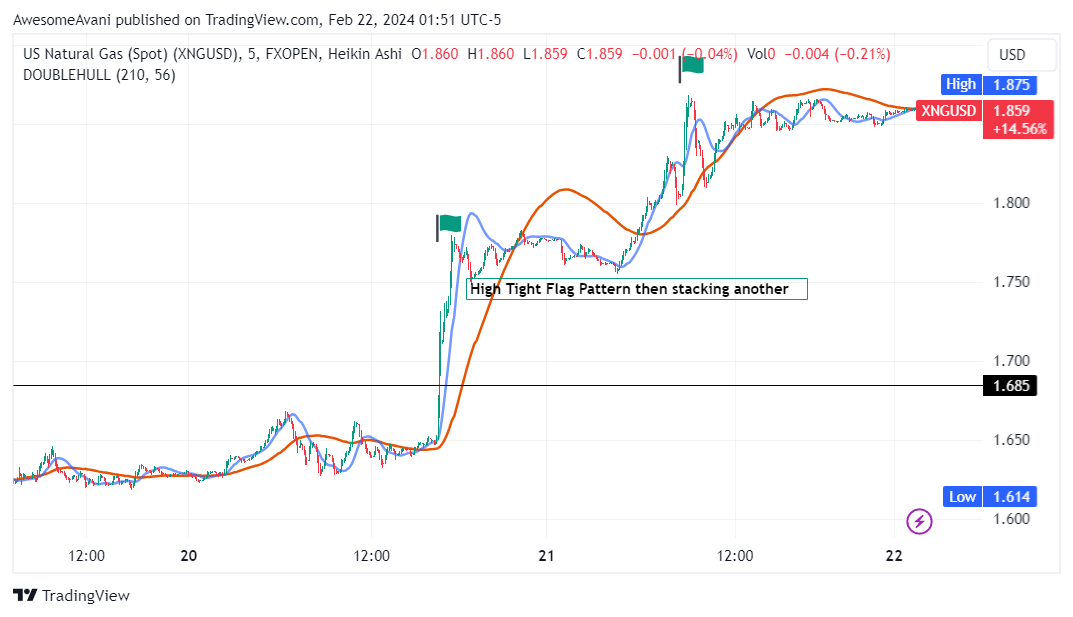Viewport: 1073px width, 617px height.
Task: Click the date label 20 on time axis
Action: point(189,555)
